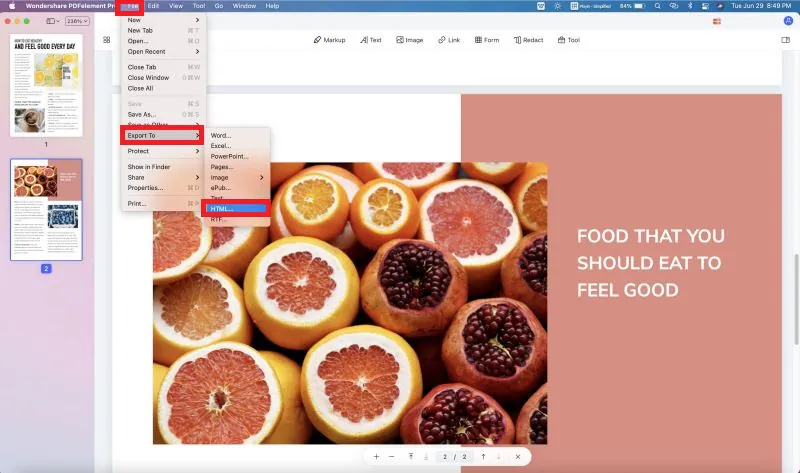Image resolution: width=800 pixels, height=473 pixels.
Task: Export to HTML...
Action: pyautogui.click(x=237, y=209)
